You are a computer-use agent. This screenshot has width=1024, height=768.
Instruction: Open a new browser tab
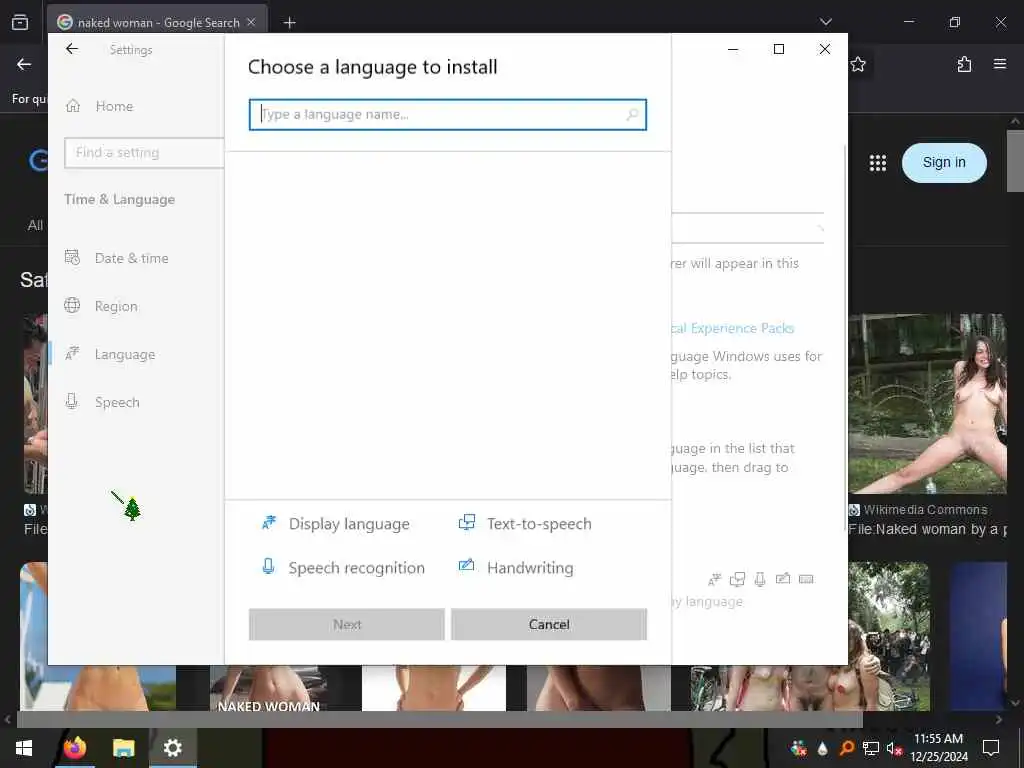(289, 23)
